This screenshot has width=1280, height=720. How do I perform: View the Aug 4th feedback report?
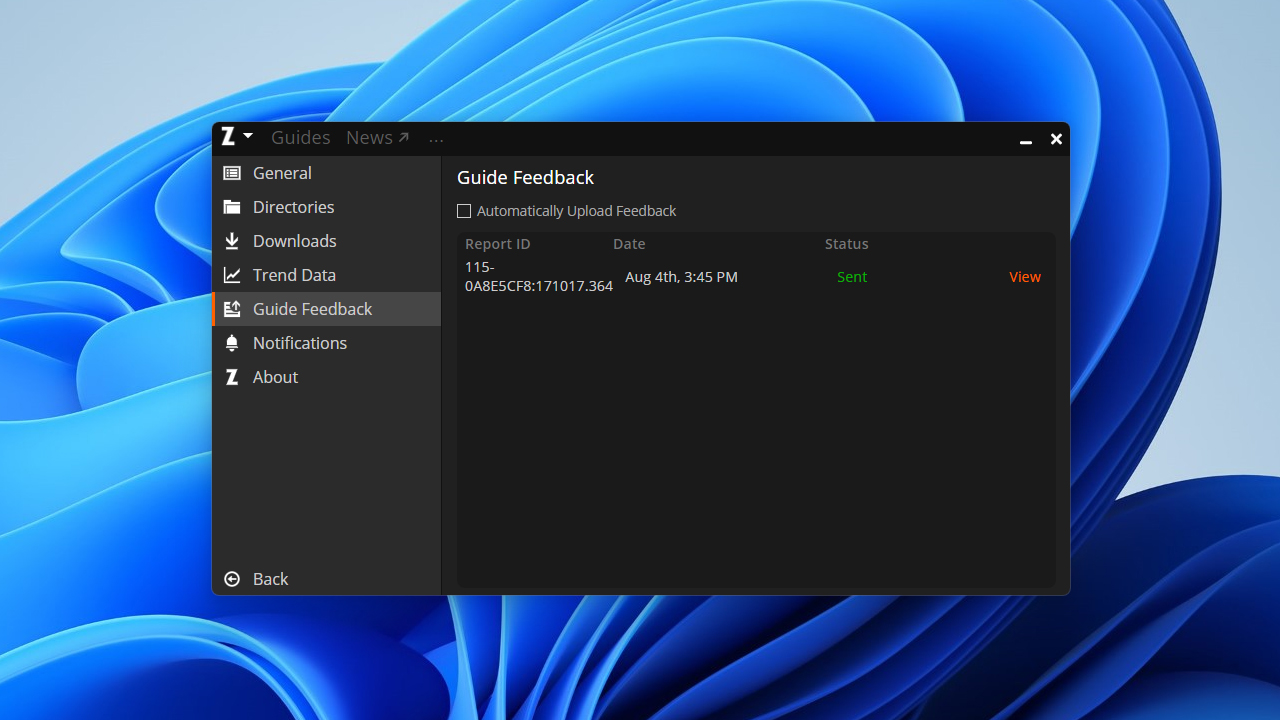1024,277
